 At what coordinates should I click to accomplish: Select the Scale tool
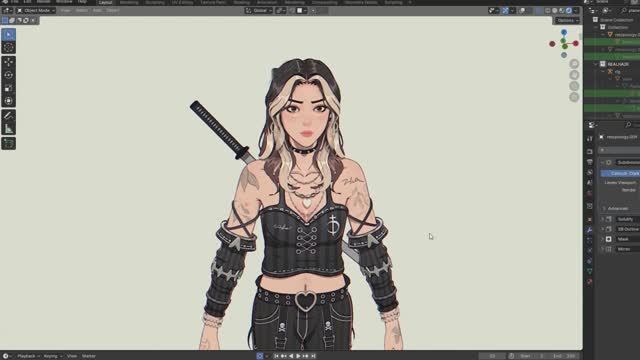(x=9, y=88)
